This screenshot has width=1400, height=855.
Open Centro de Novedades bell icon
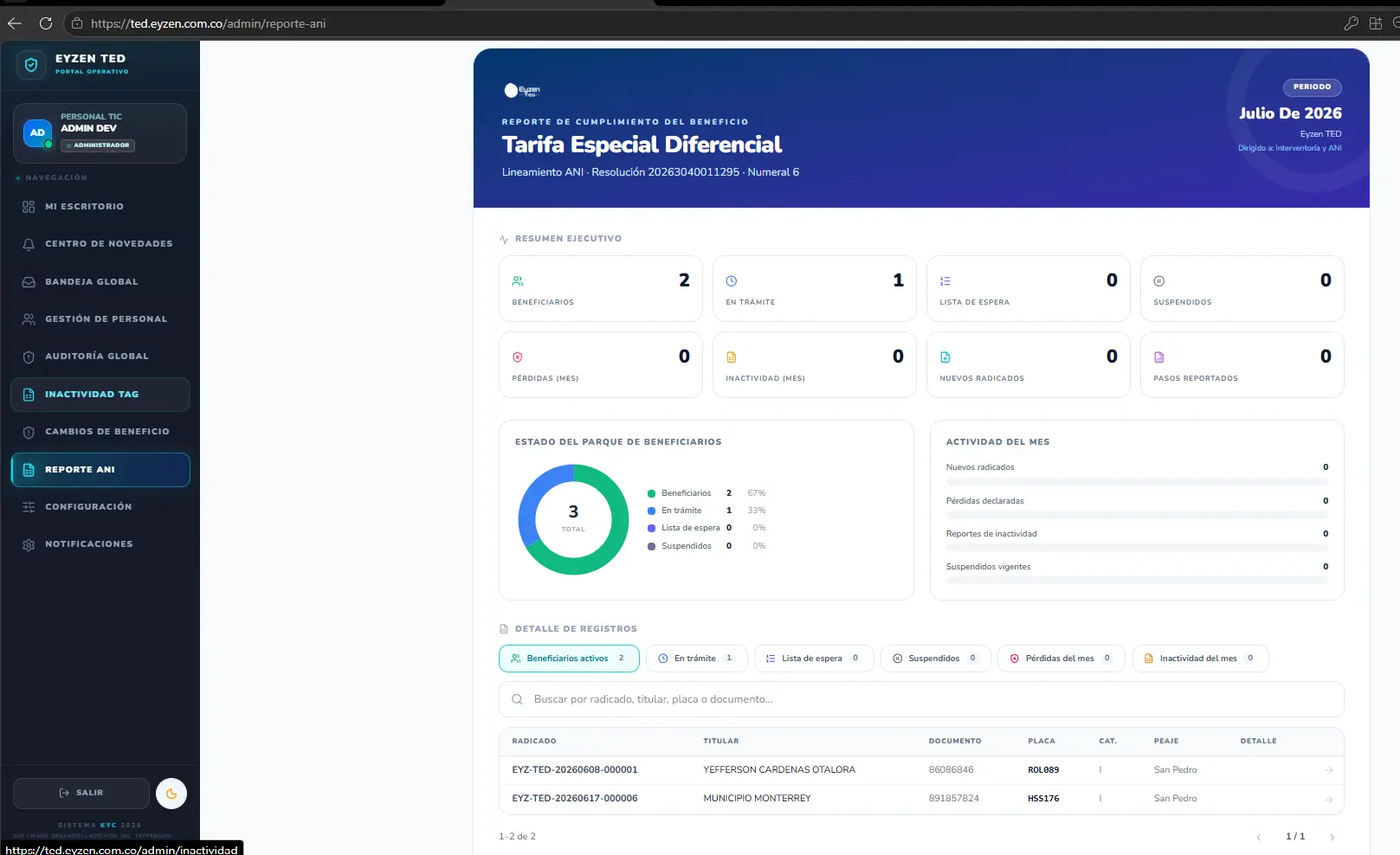pos(29,244)
